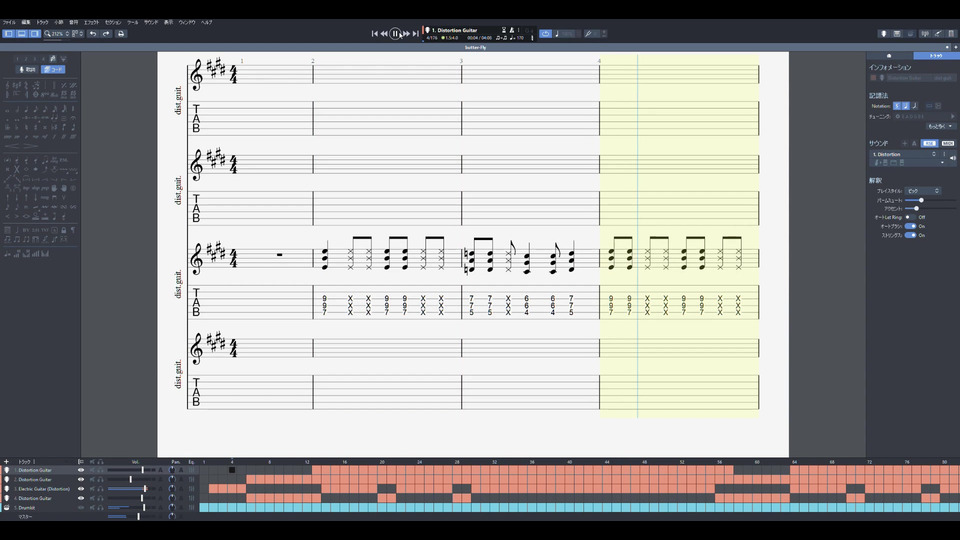
Task: Click the print icon in the toolbar
Action: [121, 34]
